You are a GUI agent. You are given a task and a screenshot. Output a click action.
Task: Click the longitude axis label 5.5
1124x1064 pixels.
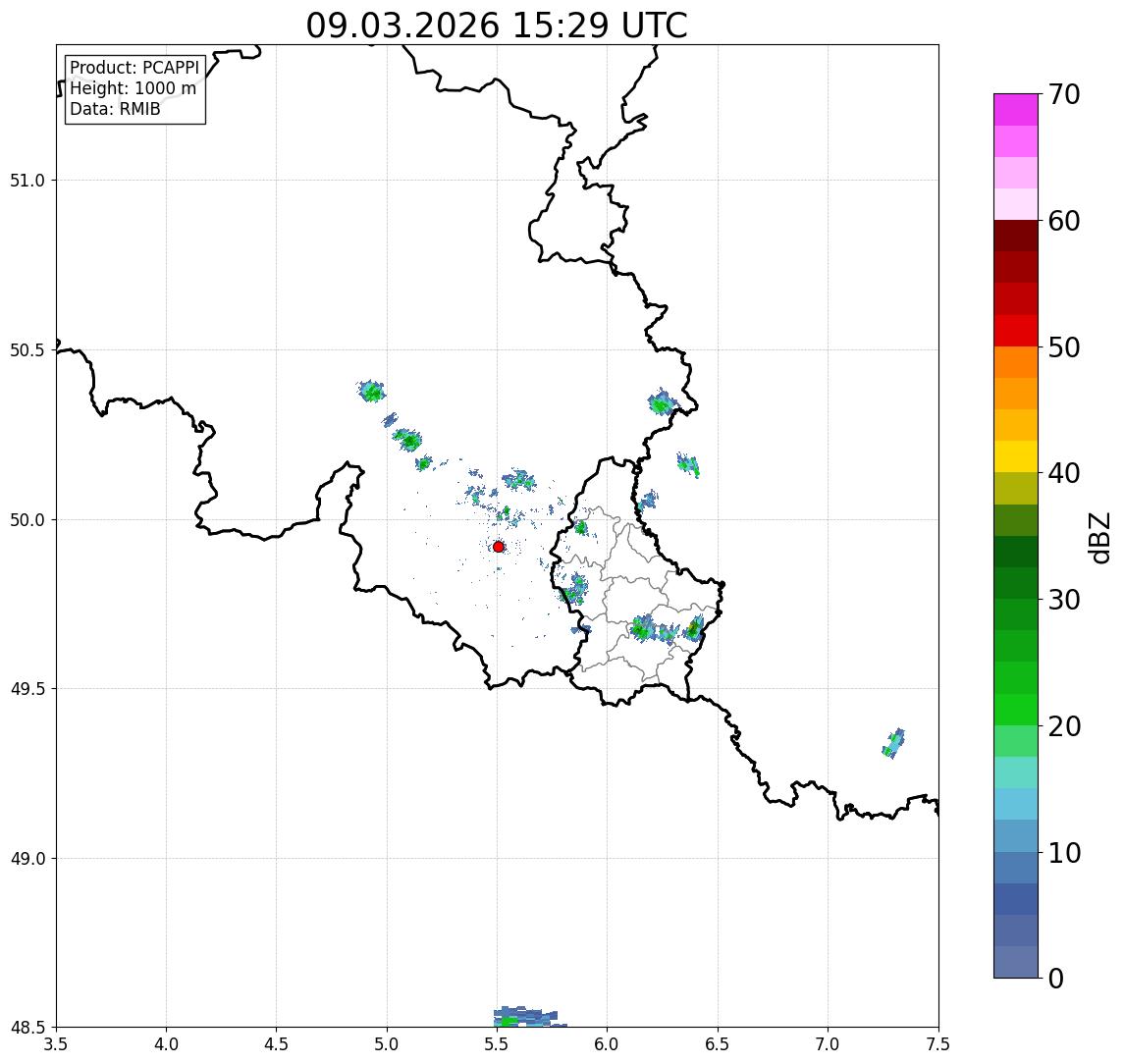(x=498, y=1044)
